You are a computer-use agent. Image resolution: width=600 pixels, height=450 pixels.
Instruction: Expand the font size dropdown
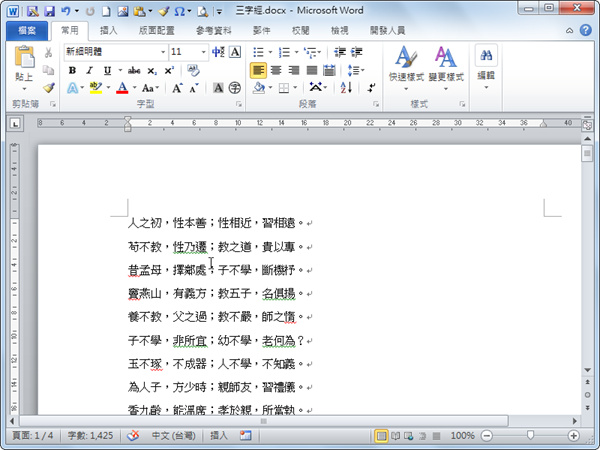pos(203,52)
